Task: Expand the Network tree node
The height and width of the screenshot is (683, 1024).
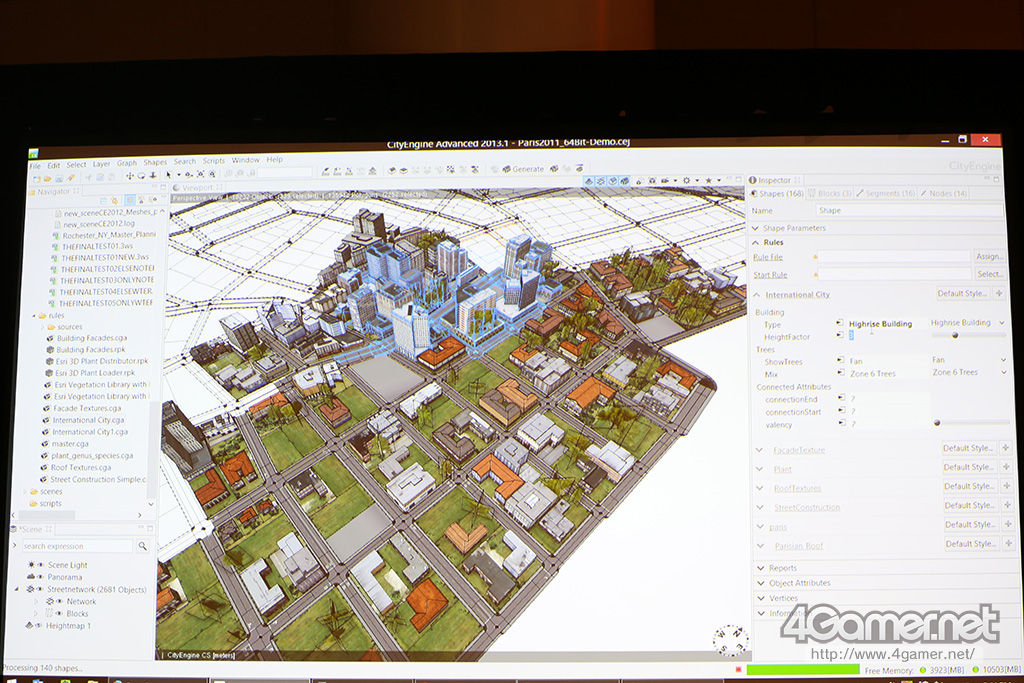Action: click(x=37, y=602)
